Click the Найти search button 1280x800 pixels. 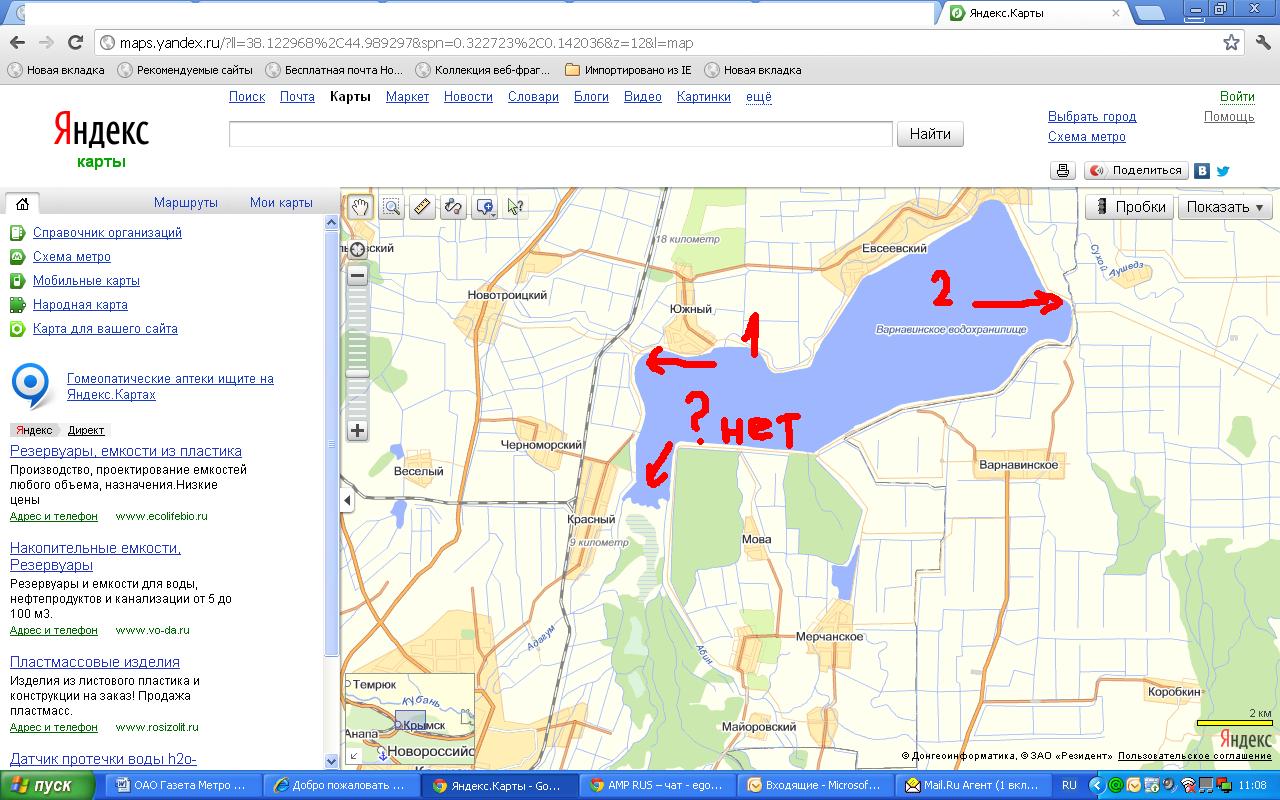pos(930,134)
